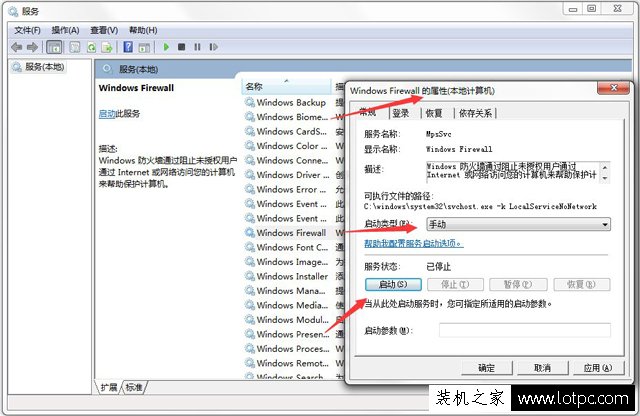Click the 确定 button
Viewport: 640px width, 416px height.
coord(487,368)
